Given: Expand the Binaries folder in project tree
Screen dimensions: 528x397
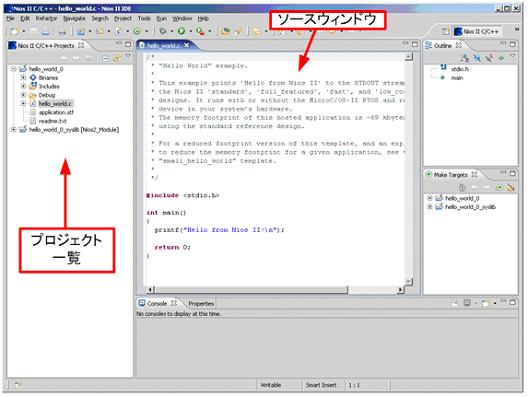Looking at the screenshot, I should pos(23,77).
